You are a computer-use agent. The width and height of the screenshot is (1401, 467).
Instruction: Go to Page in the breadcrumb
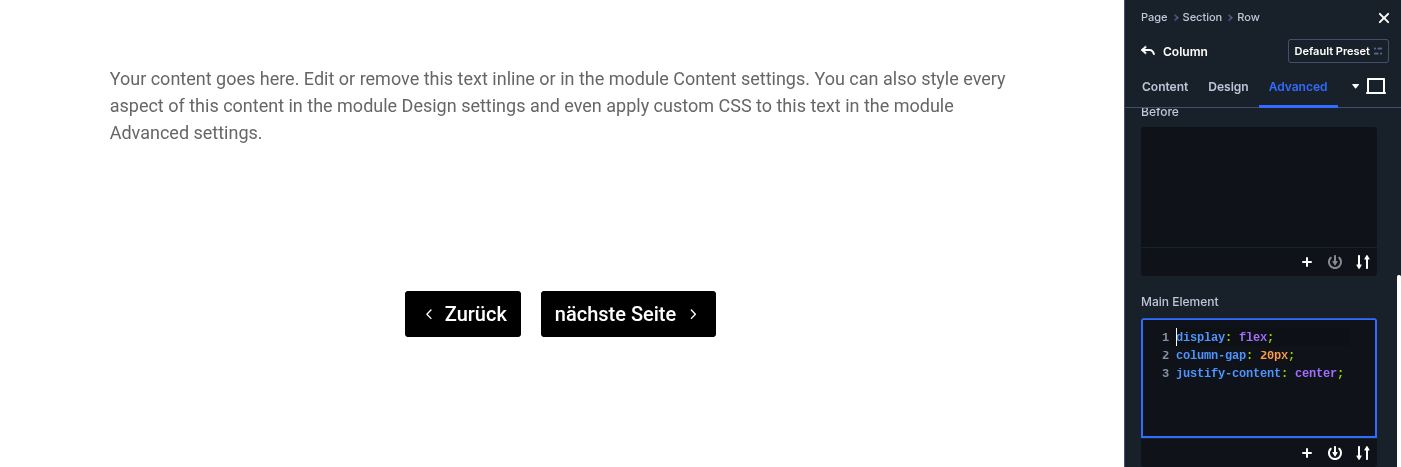point(1154,17)
